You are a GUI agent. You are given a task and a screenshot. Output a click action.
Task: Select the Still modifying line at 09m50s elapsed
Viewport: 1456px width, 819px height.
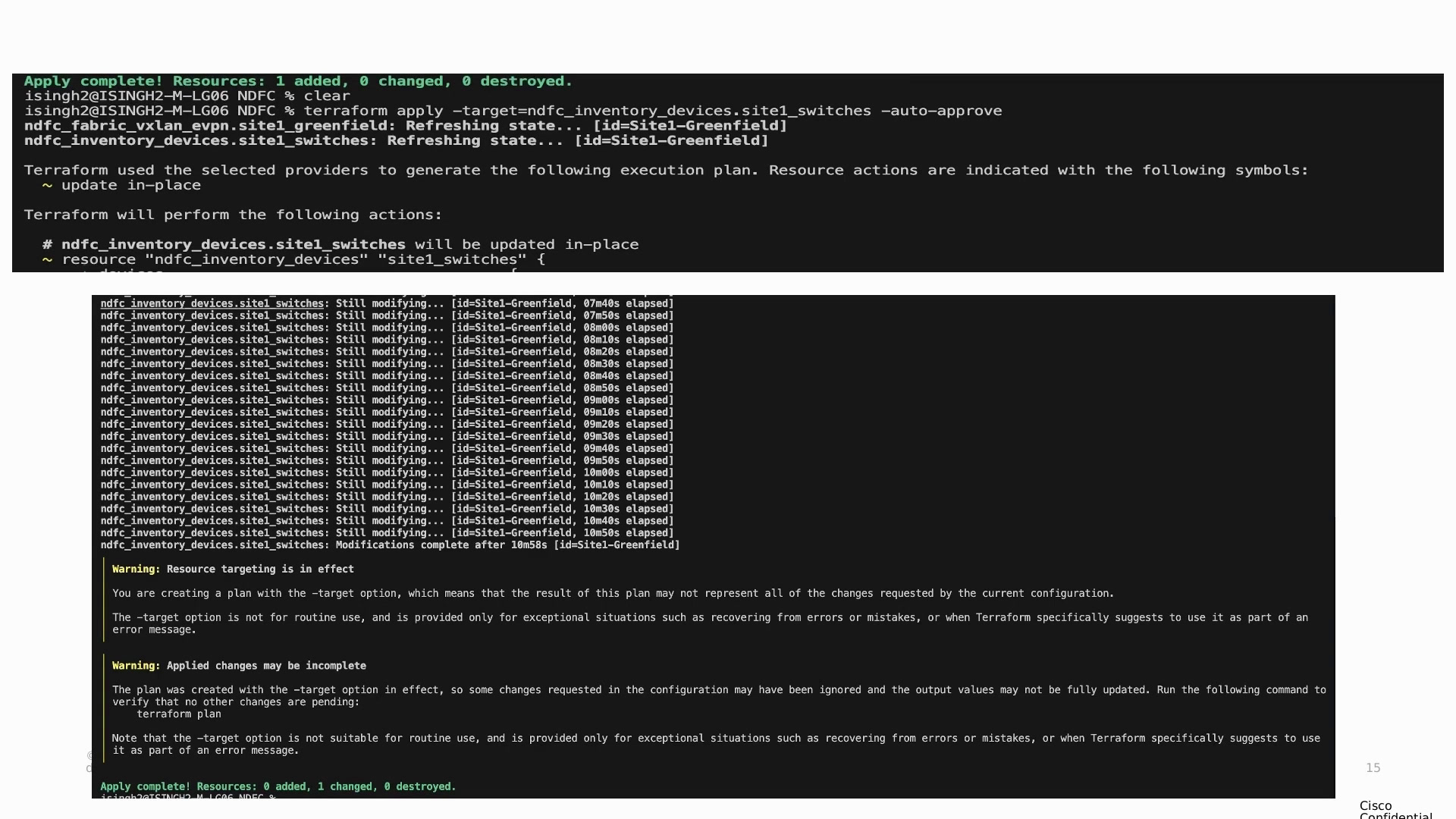pos(387,461)
